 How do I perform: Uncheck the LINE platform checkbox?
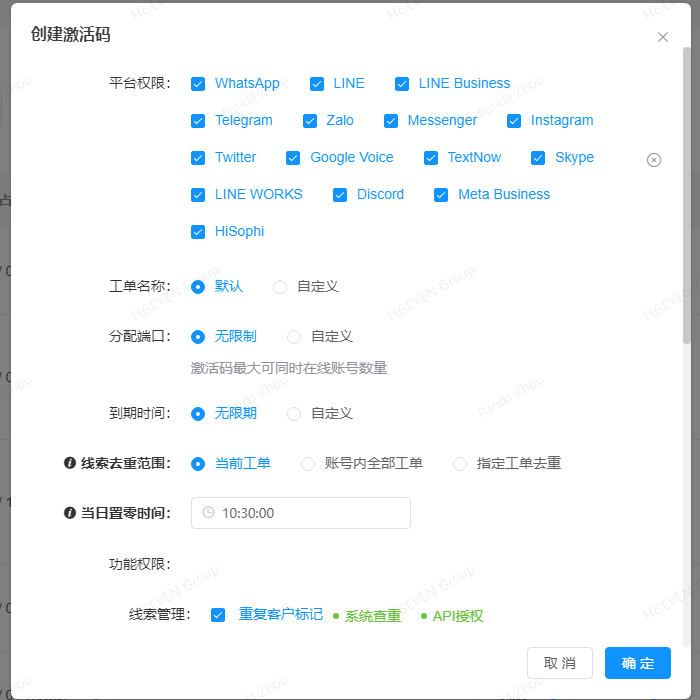click(x=317, y=84)
